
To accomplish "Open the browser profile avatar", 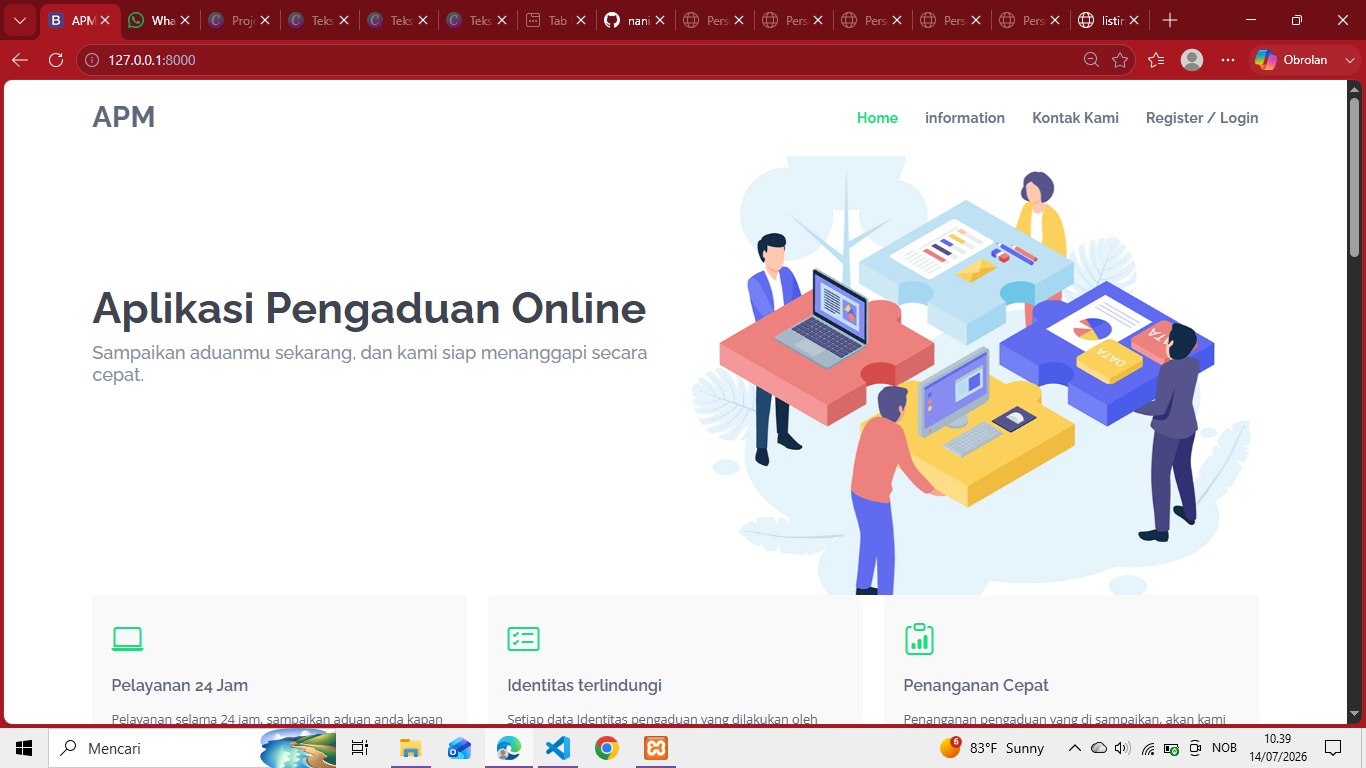I will (1192, 60).
